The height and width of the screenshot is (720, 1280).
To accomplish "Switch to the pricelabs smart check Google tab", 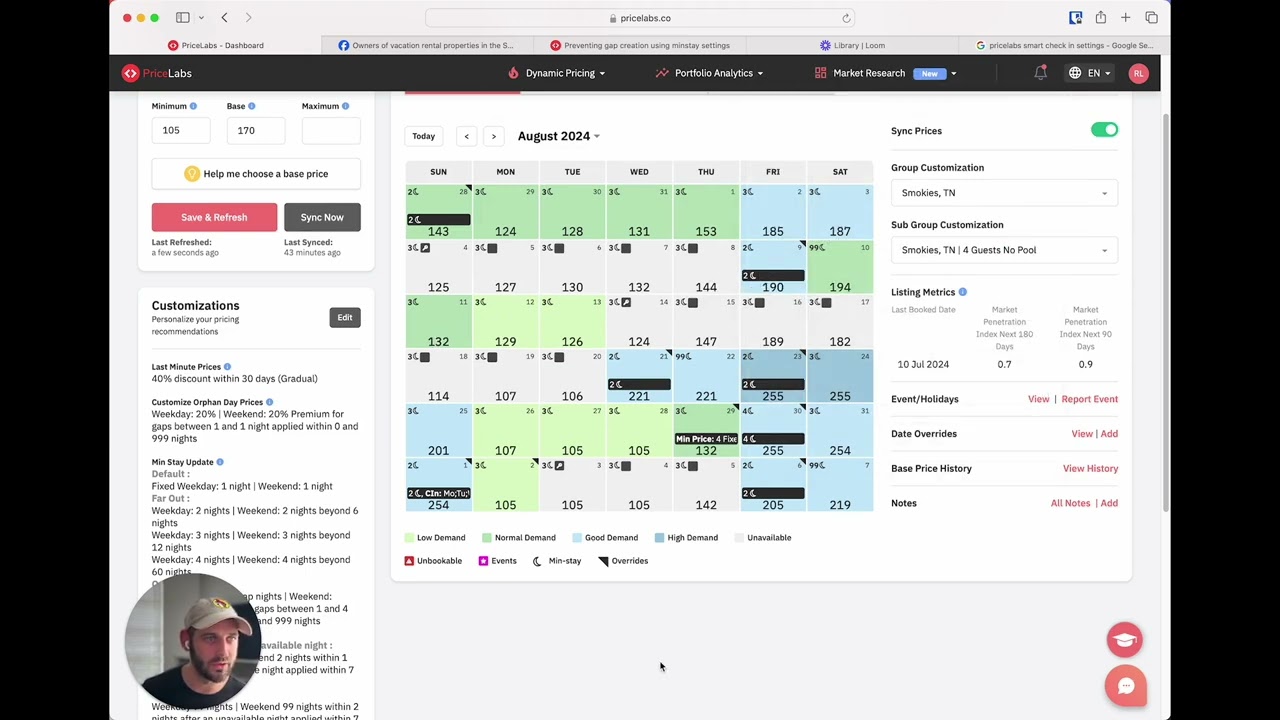I will coord(1064,45).
